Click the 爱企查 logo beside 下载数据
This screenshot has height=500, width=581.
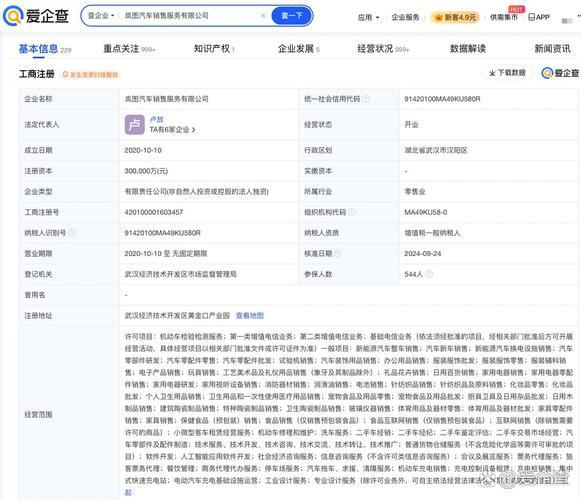pyautogui.click(x=560, y=73)
